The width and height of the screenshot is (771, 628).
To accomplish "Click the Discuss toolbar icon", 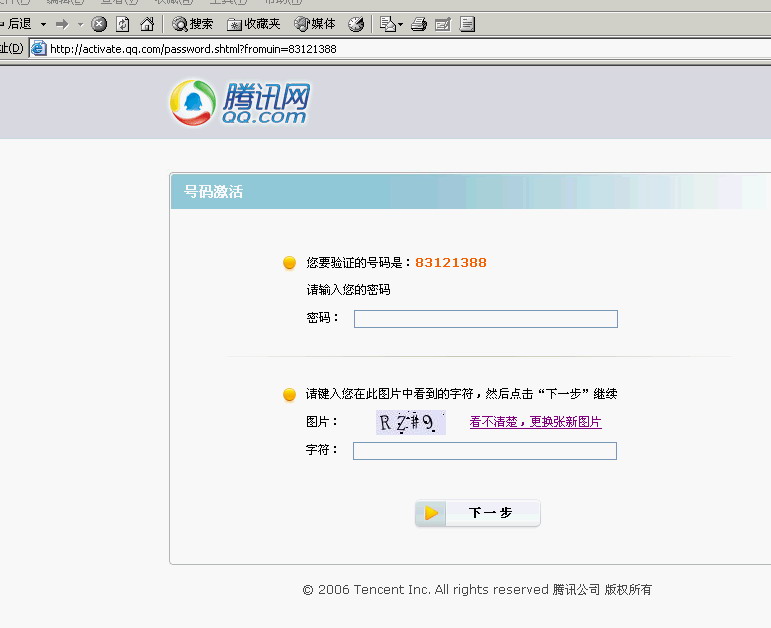I will pyautogui.click(x=467, y=24).
